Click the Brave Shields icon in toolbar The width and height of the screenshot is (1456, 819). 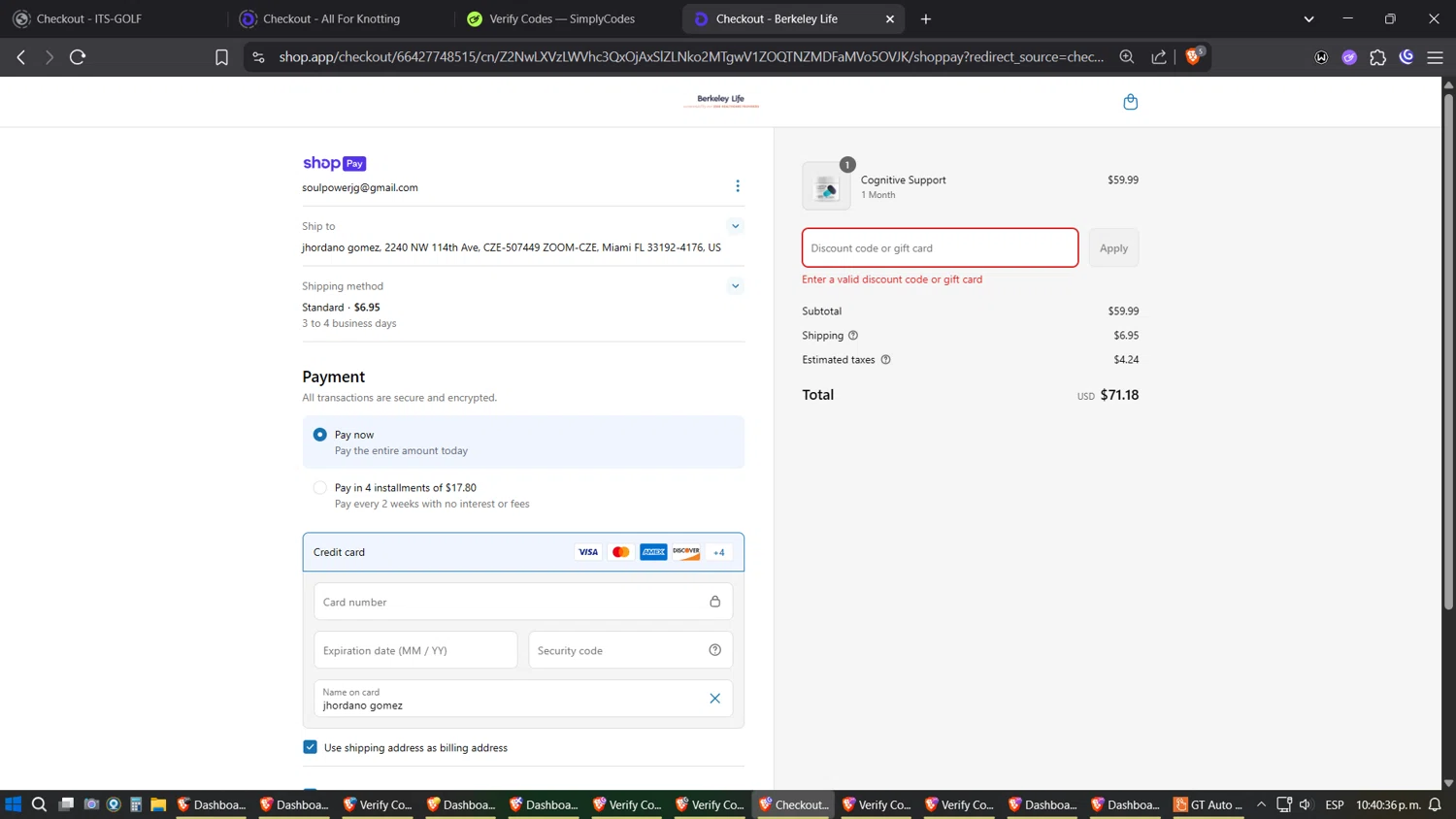[1193, 57]
